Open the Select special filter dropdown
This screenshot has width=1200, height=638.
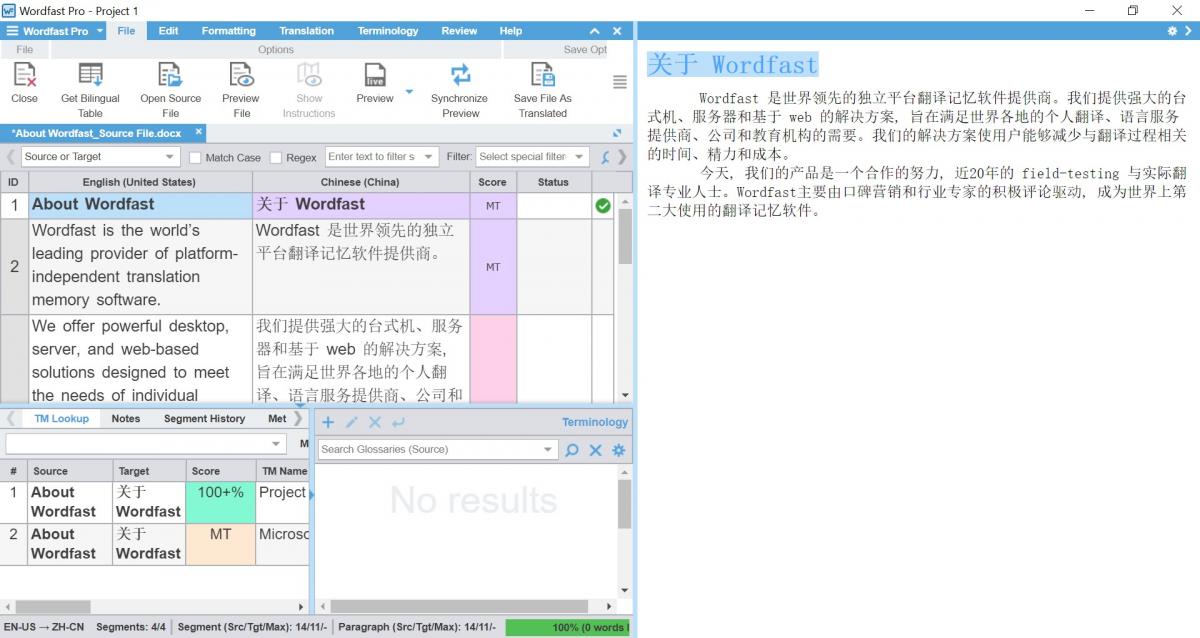coord(531,157)
